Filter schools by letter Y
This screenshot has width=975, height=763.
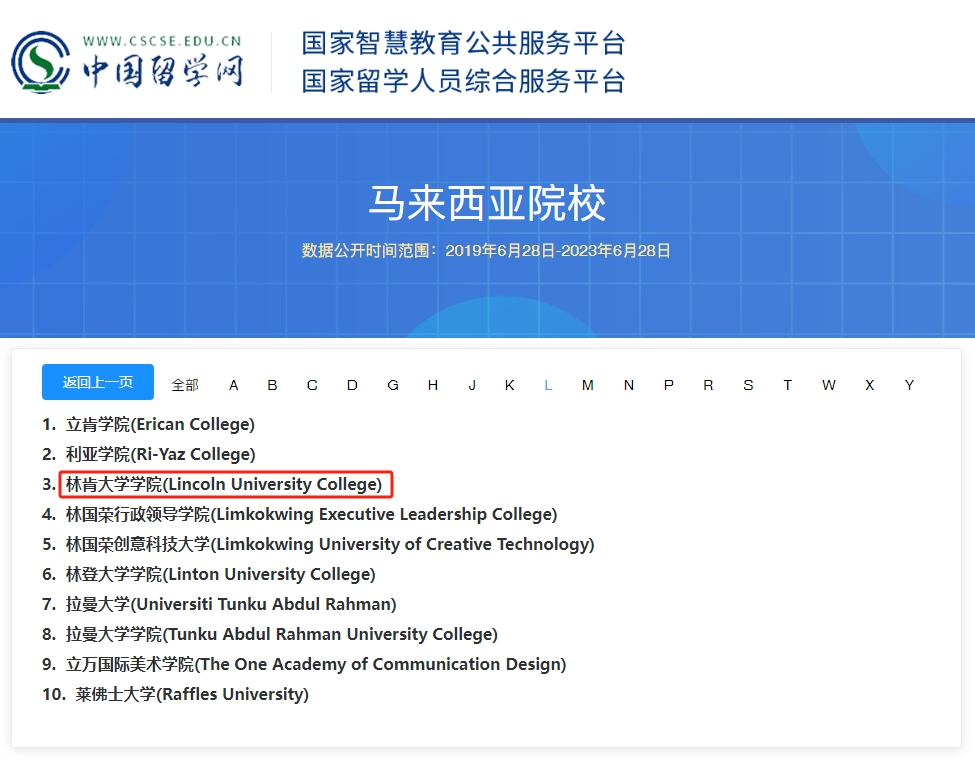point(909,386)
